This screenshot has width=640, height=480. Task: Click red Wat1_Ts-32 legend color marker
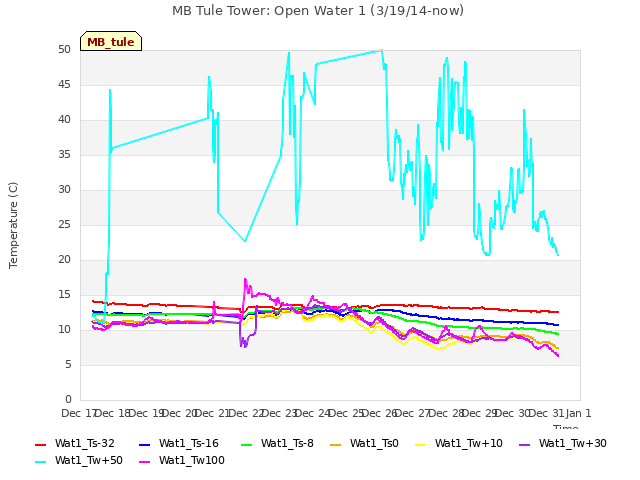41,444
